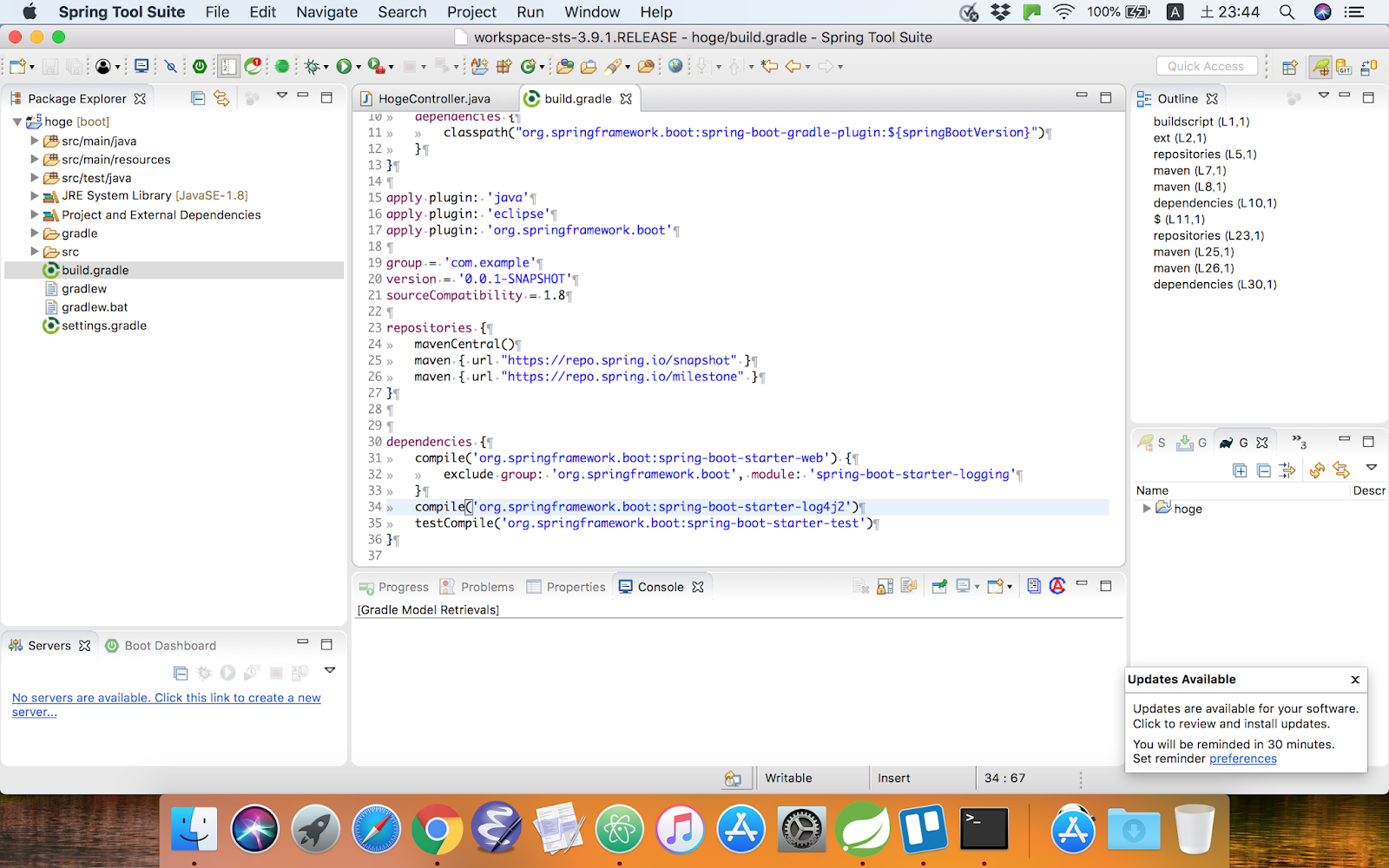Screen dimensions: 1389x868
Task: Collapse the hoge project in Package Explorer
Action: pos(17,122)
